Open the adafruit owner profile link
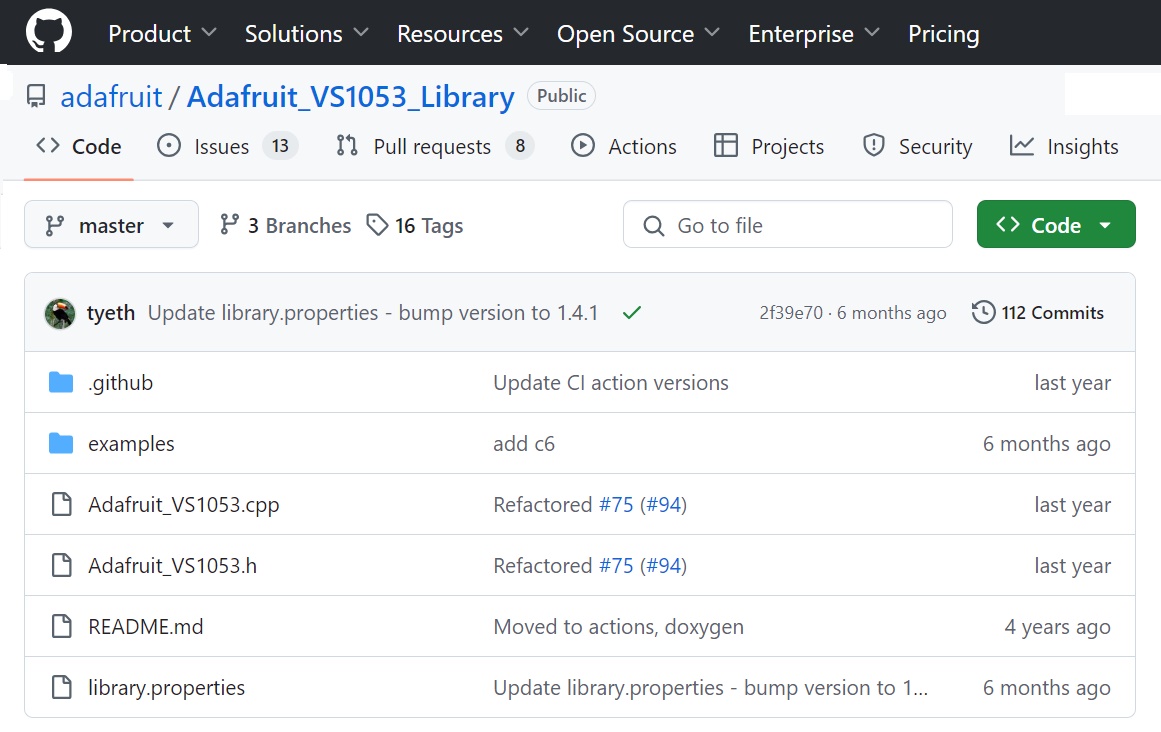 (111, 97)
